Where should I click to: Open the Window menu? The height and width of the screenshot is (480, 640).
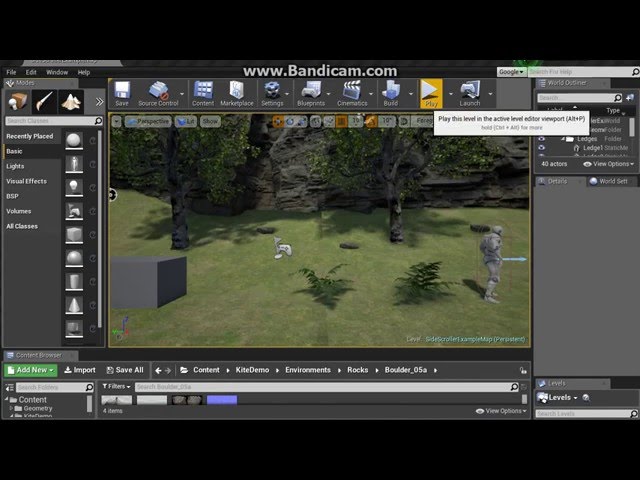click(x=57, y=72)
